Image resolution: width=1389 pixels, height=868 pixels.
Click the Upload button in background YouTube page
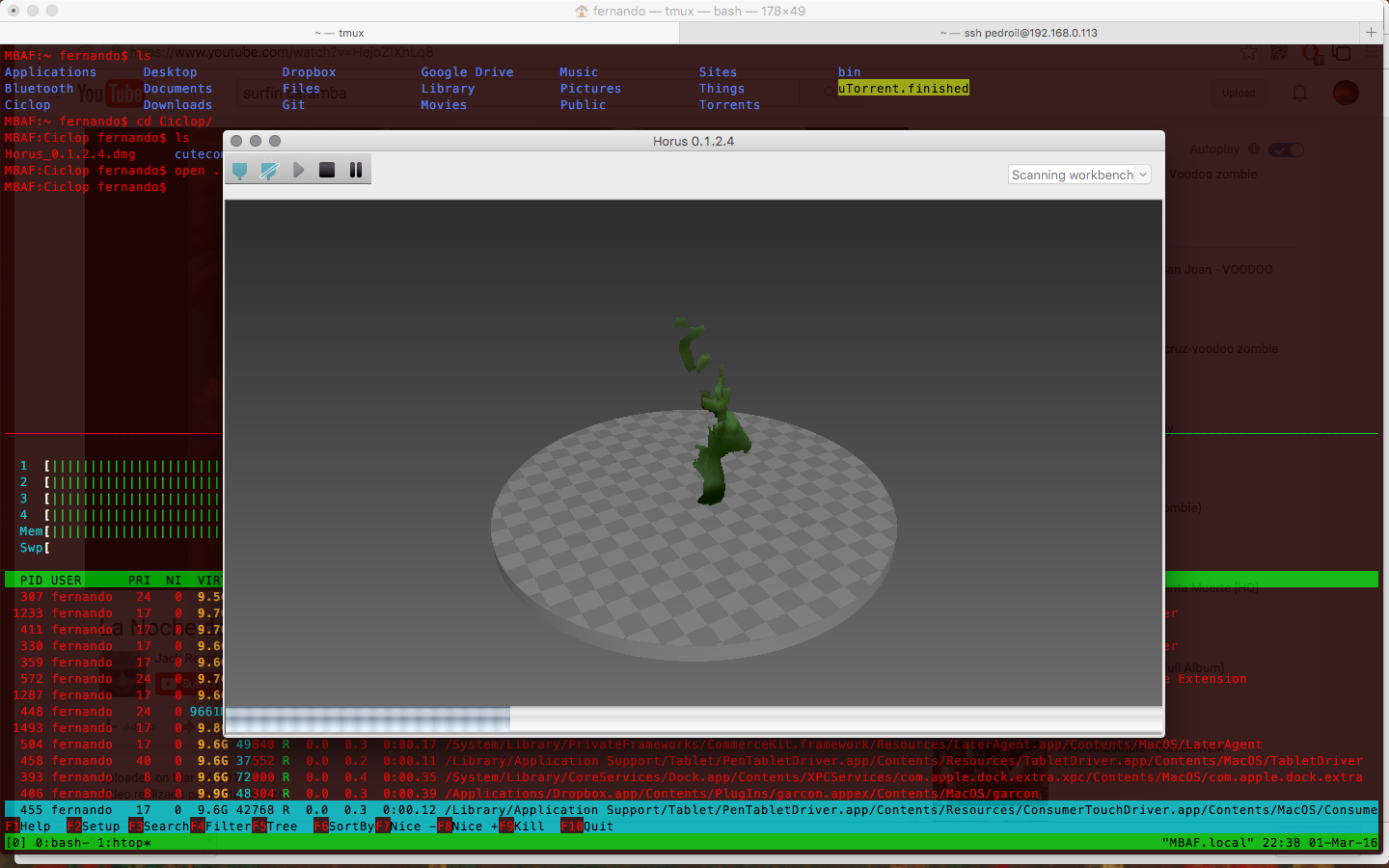pyautogui.click(x=1239, y=93)
